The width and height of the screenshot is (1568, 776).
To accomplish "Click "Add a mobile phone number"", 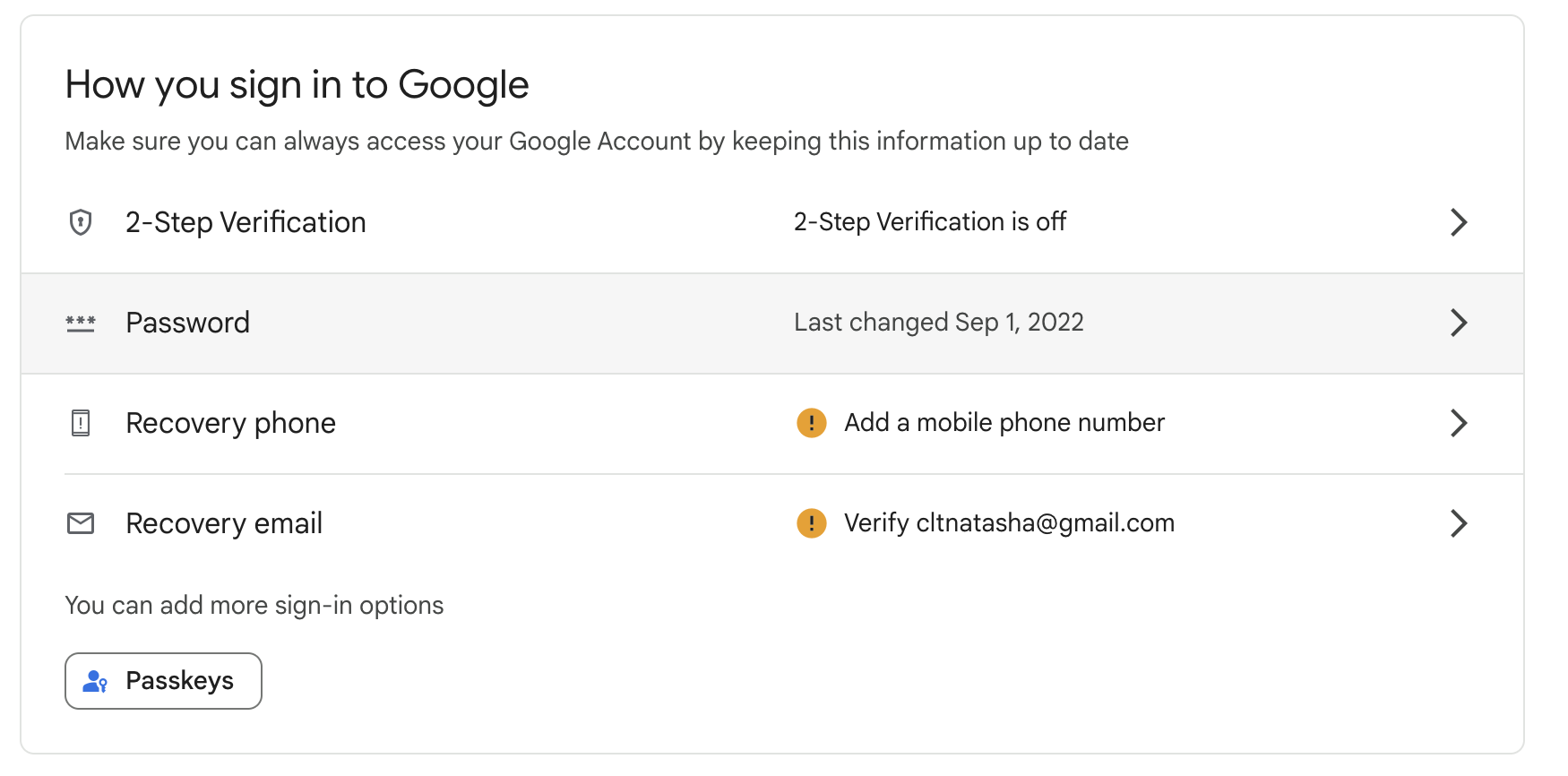I will (1004, 423).
